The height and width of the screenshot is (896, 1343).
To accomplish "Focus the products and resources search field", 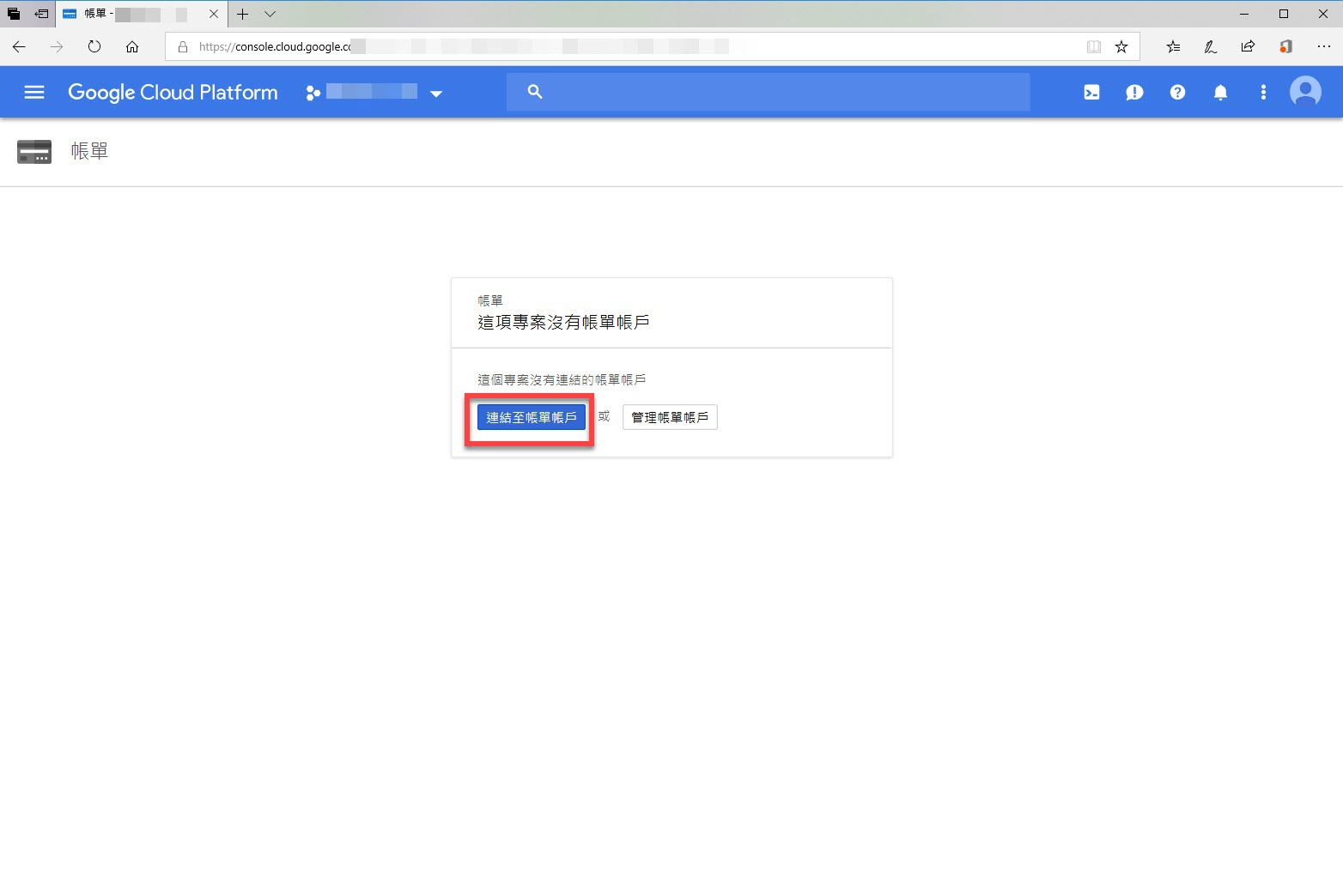I will click(768, 92).
